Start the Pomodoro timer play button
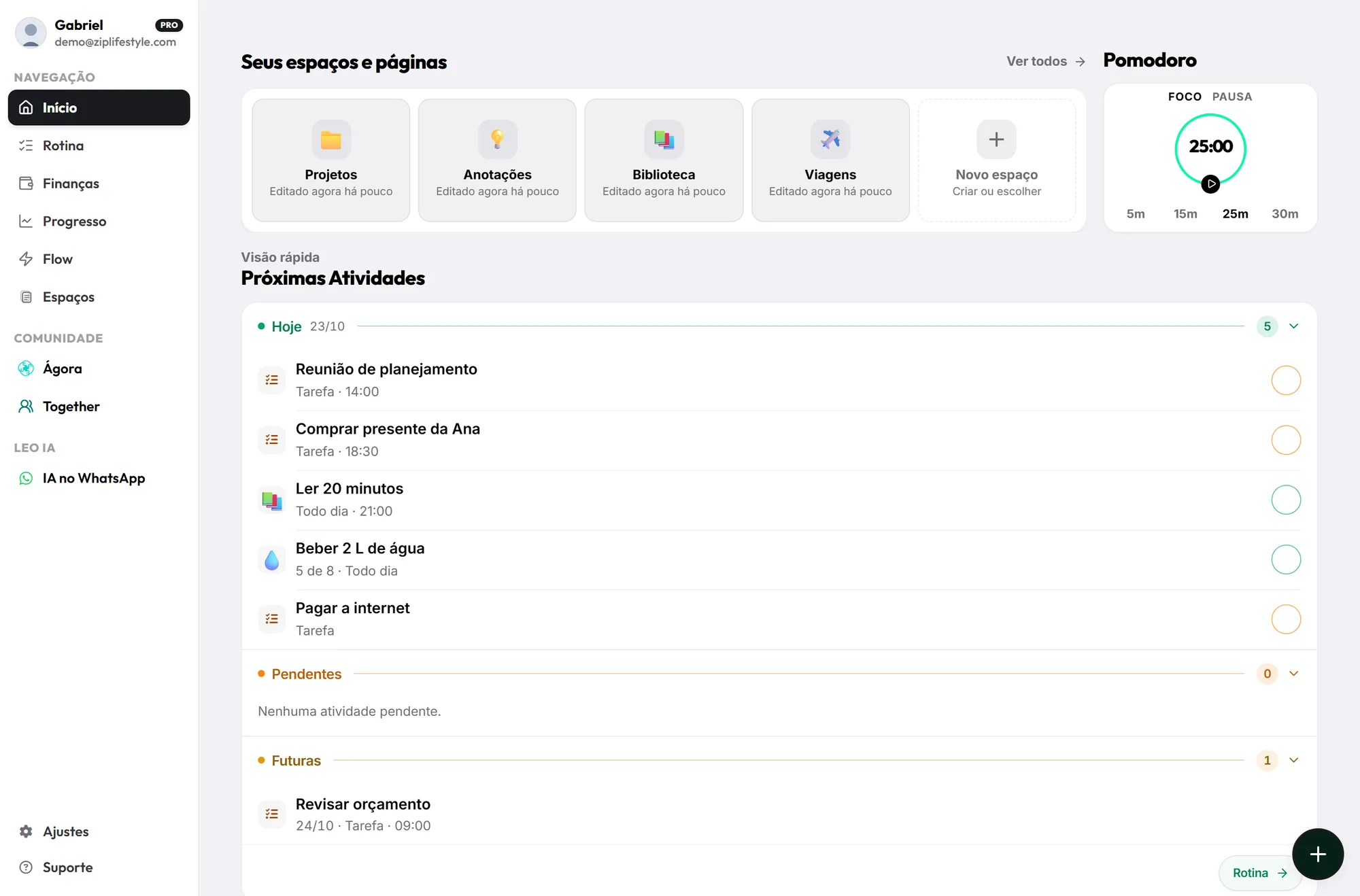The image size is (1360, 896). coord(1210,184)
